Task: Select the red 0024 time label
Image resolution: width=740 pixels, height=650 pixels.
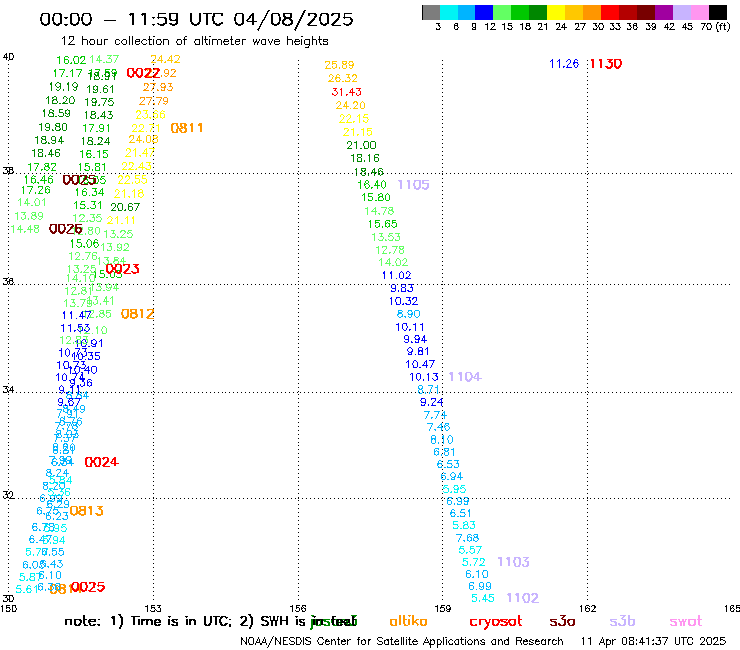Action: point(101,462)
